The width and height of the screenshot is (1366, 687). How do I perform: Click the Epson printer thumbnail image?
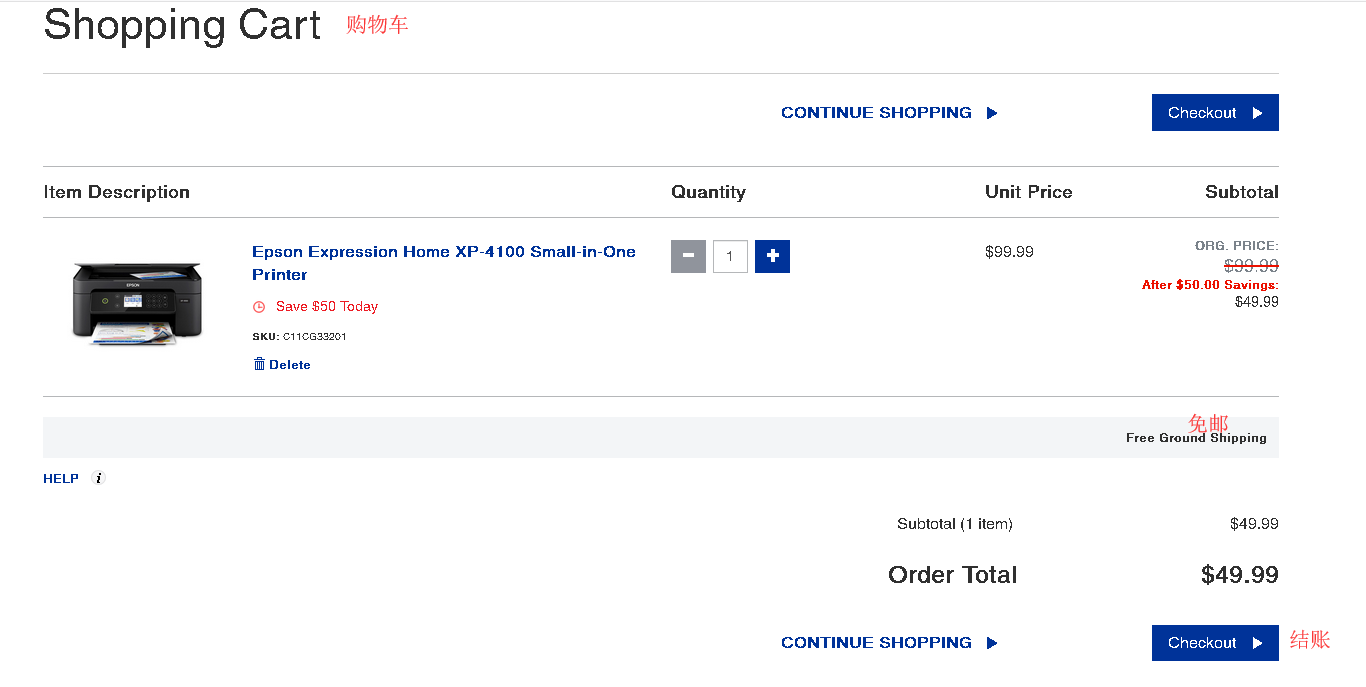[137, 302]
